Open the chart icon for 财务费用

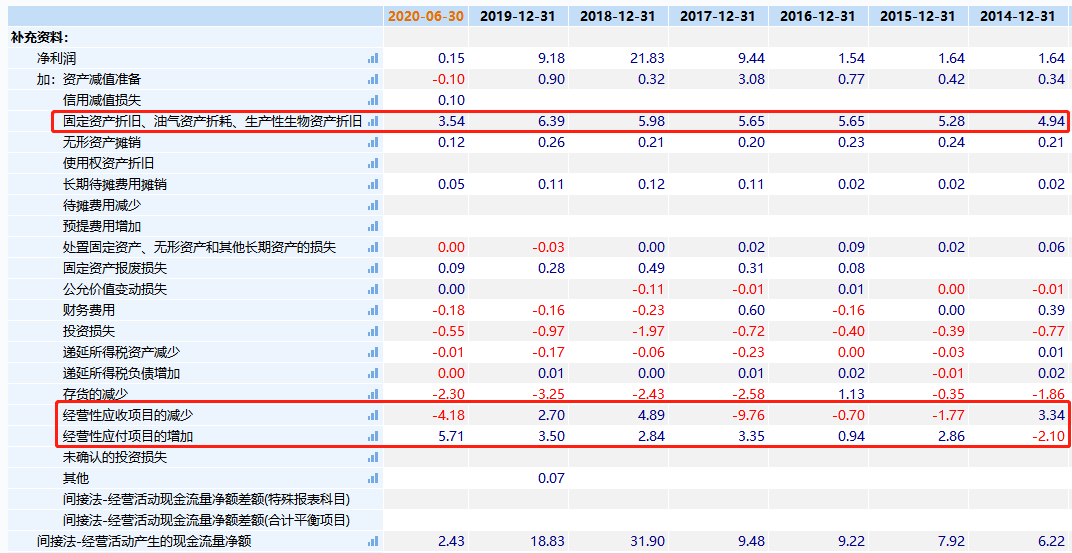tap(373, 310)
